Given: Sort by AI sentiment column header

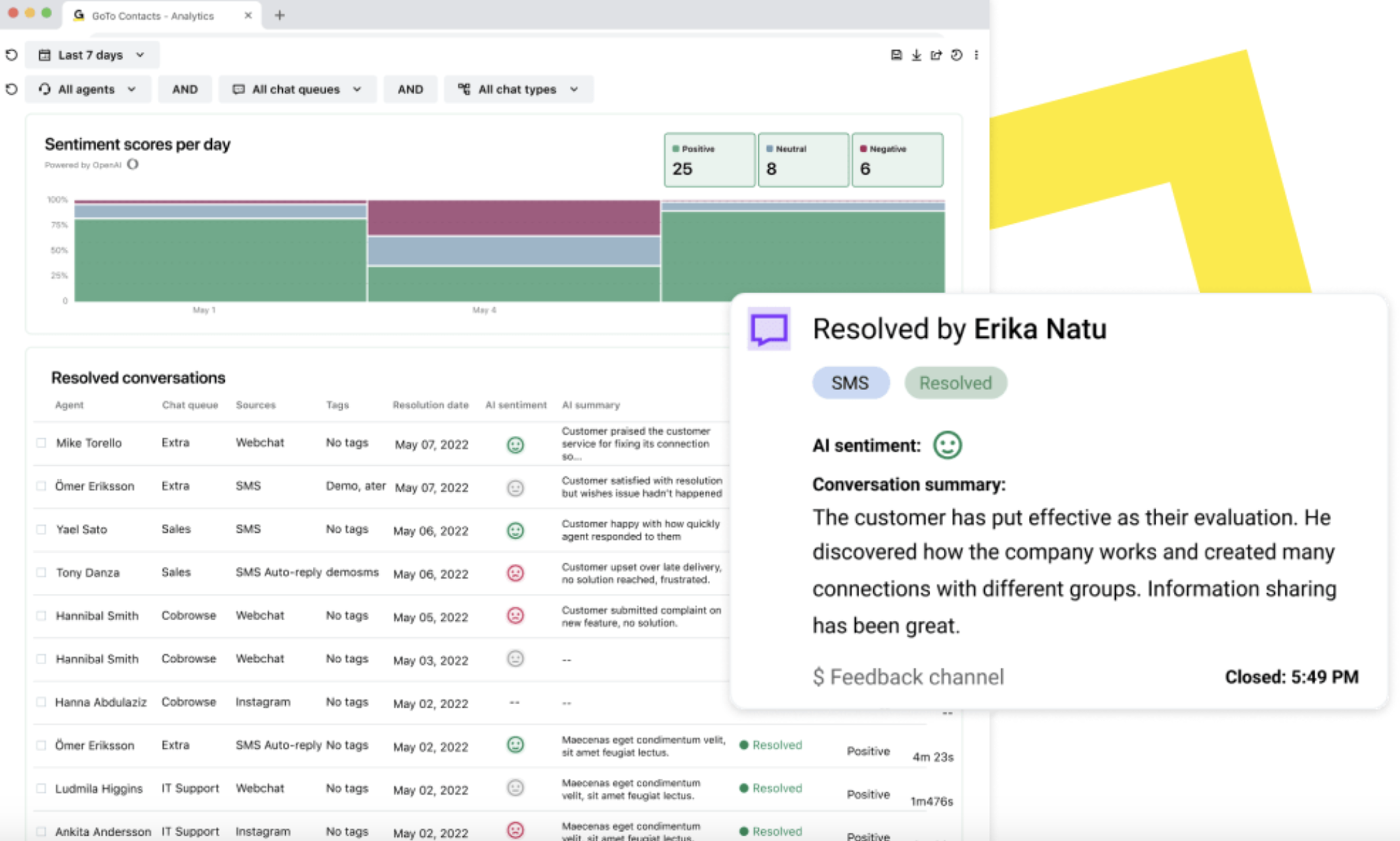Looking at the screenshot, I should pos(515,405).
